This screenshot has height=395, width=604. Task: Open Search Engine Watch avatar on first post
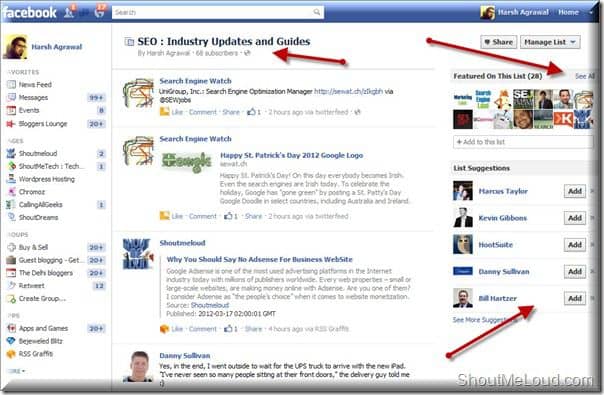(138, 93)
